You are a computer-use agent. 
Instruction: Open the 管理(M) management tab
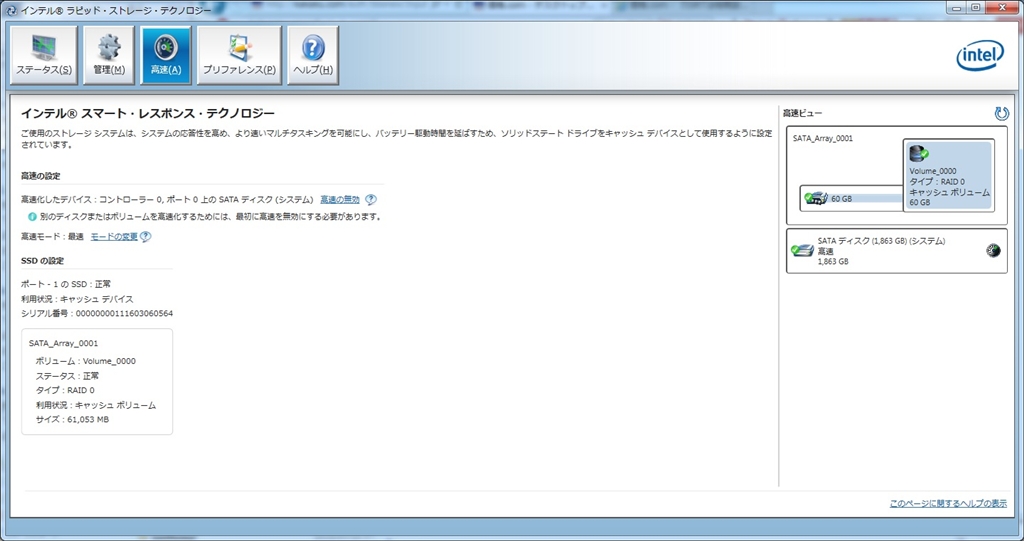[x=109, y=56]
